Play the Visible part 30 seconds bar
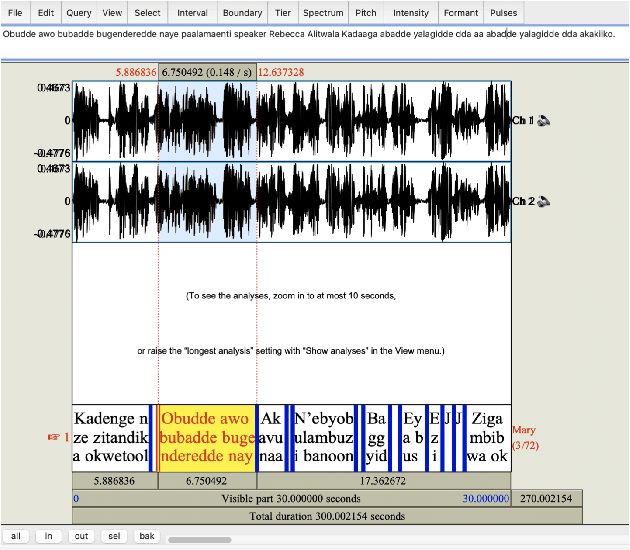This screenshot has width=630, height=550. (291, 498)
